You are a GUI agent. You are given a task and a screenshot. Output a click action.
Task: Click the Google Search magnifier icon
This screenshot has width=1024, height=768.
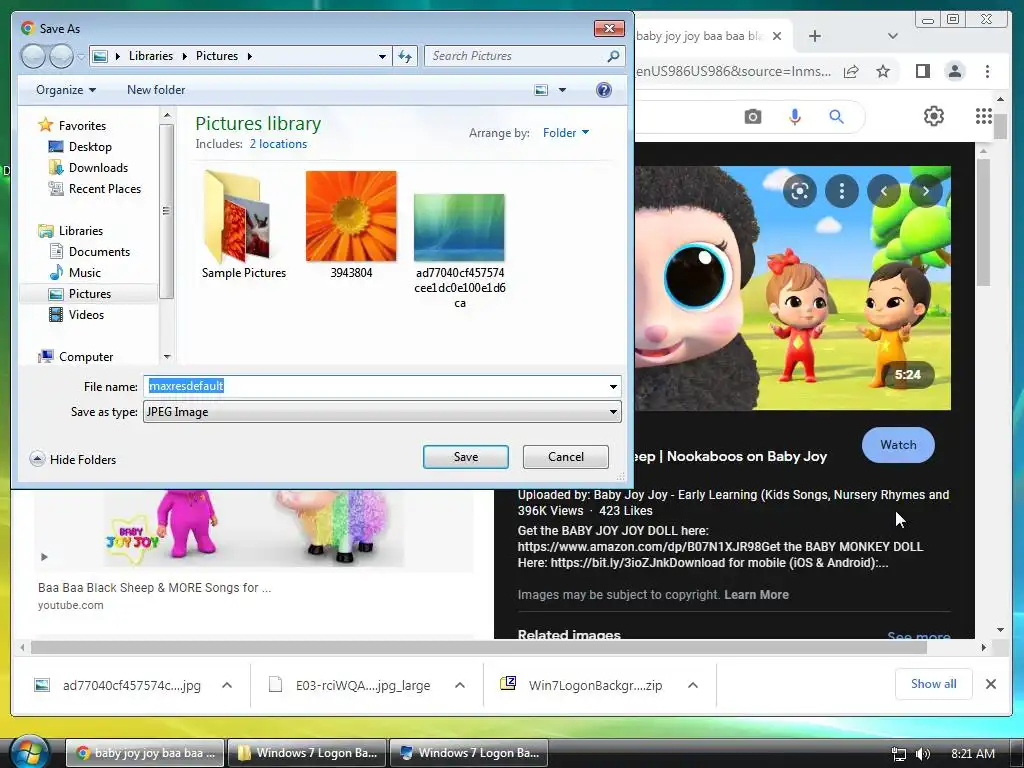click(x=837, y=117)
